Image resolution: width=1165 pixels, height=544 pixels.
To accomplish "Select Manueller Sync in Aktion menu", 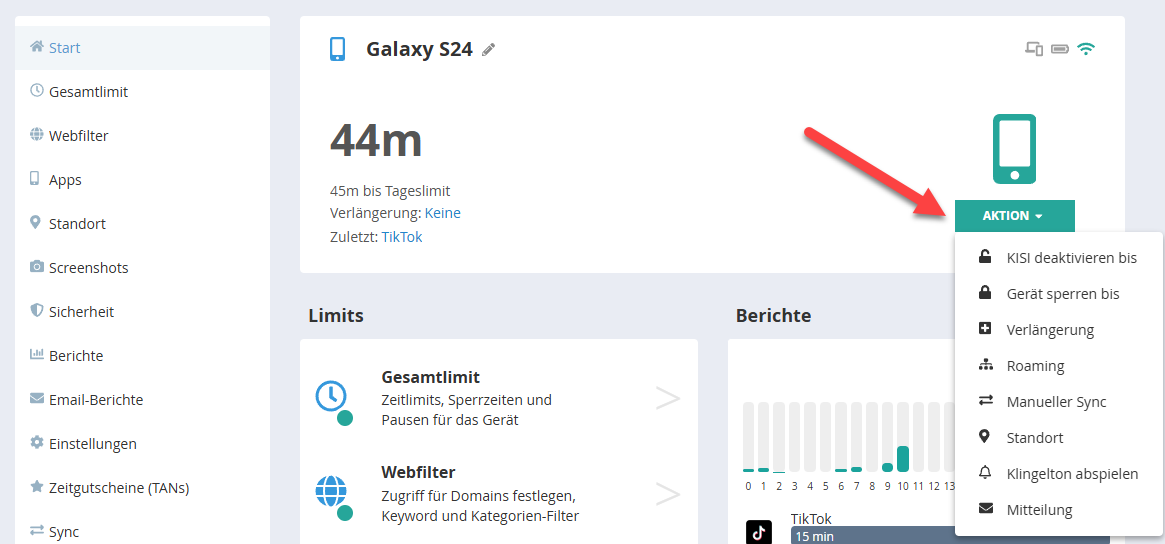I will [1059, 401].
